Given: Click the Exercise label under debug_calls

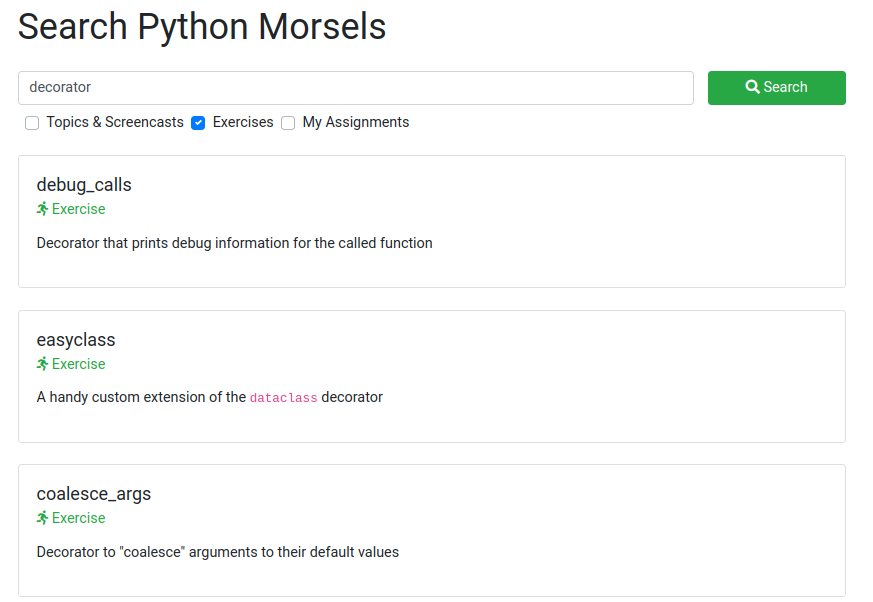Looking at the screenshot, I should pos(78,209).
